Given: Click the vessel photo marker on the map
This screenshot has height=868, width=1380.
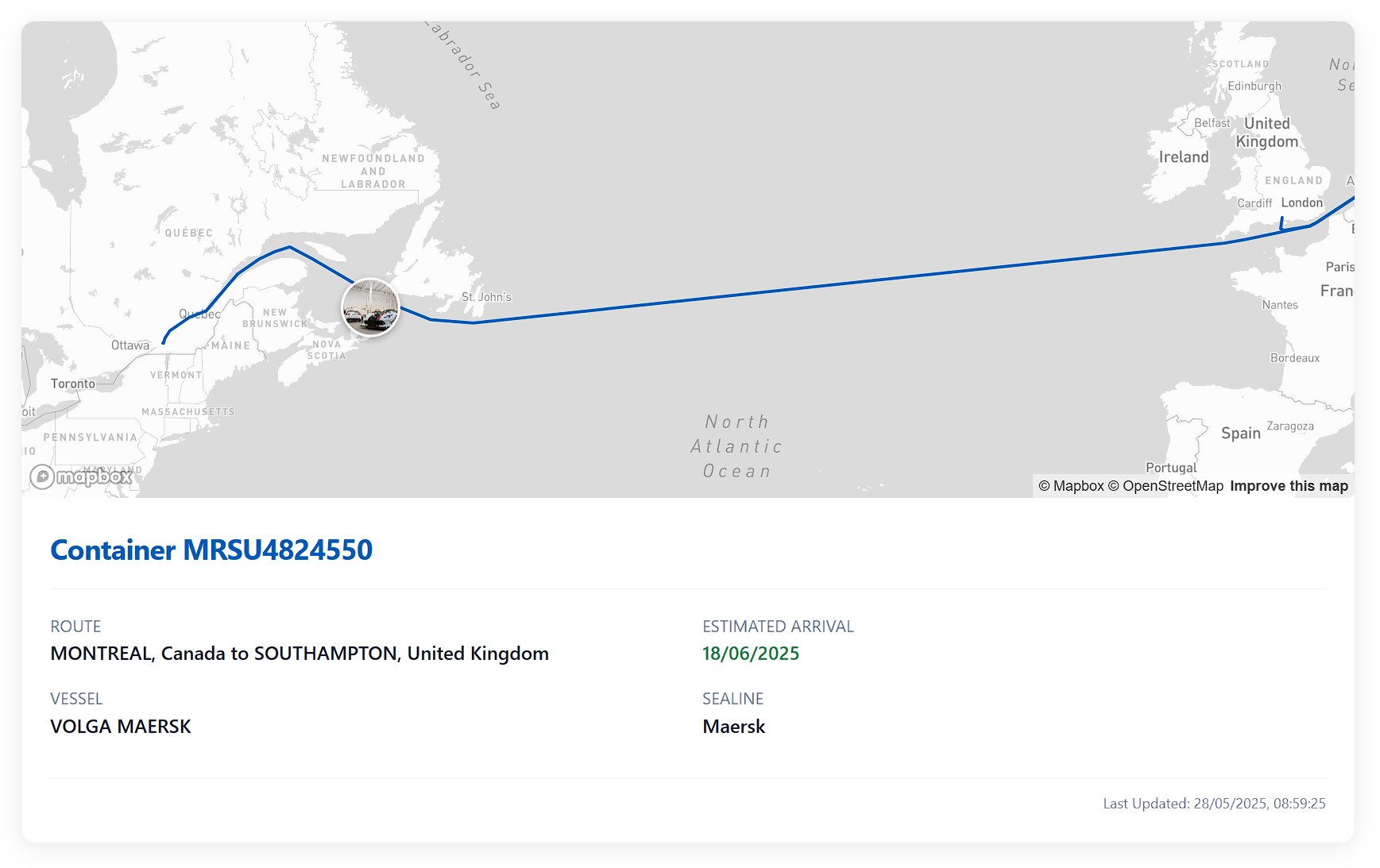Looking at the screenshot, I should pos(370,308).
